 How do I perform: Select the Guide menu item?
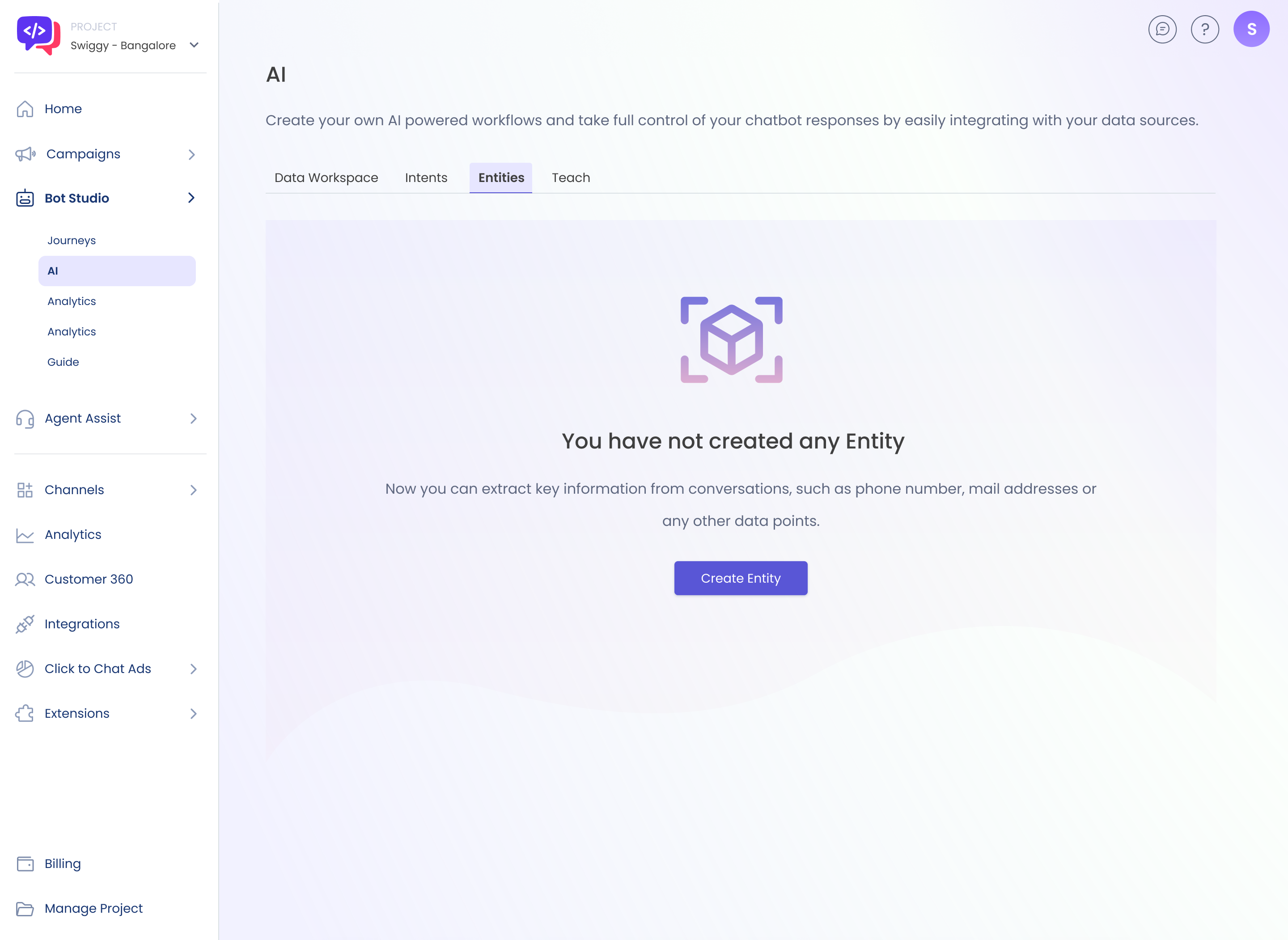coord(62,362)
